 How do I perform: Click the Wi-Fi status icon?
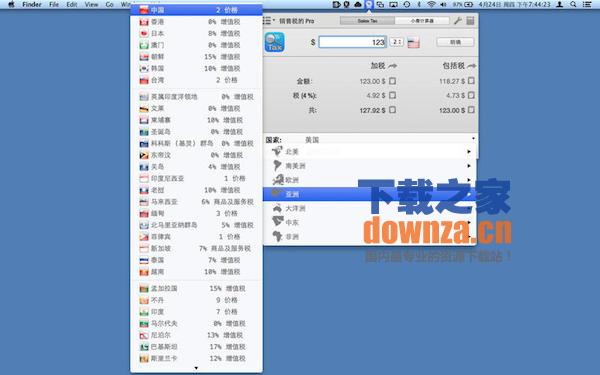(x=431, y=5)
